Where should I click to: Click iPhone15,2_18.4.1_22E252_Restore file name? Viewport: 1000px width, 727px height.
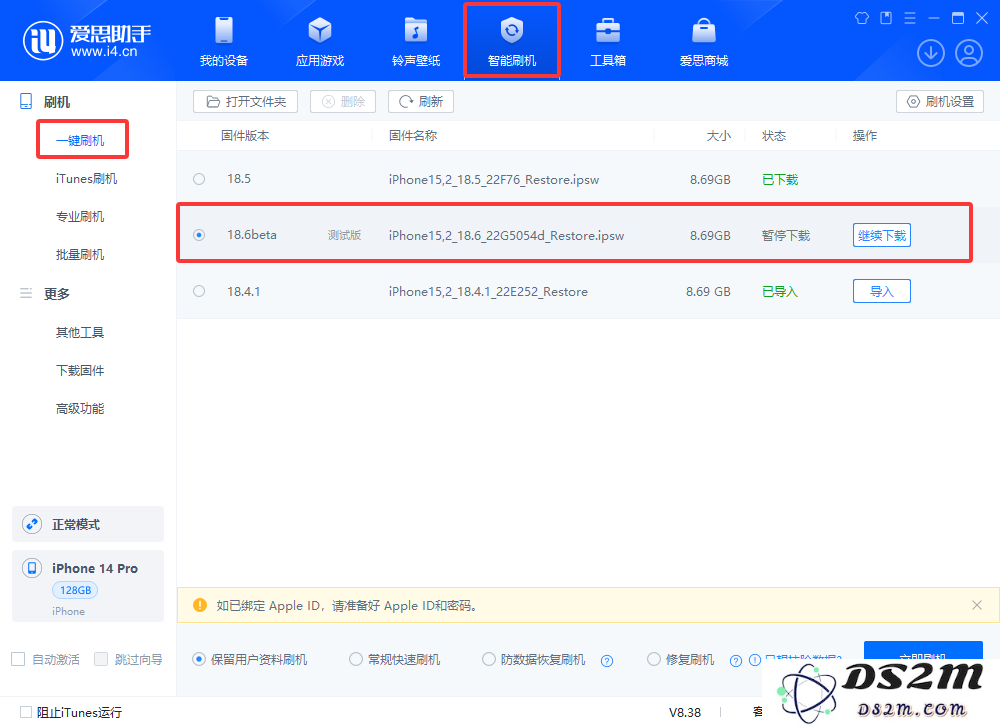click(x=489, y=291)
